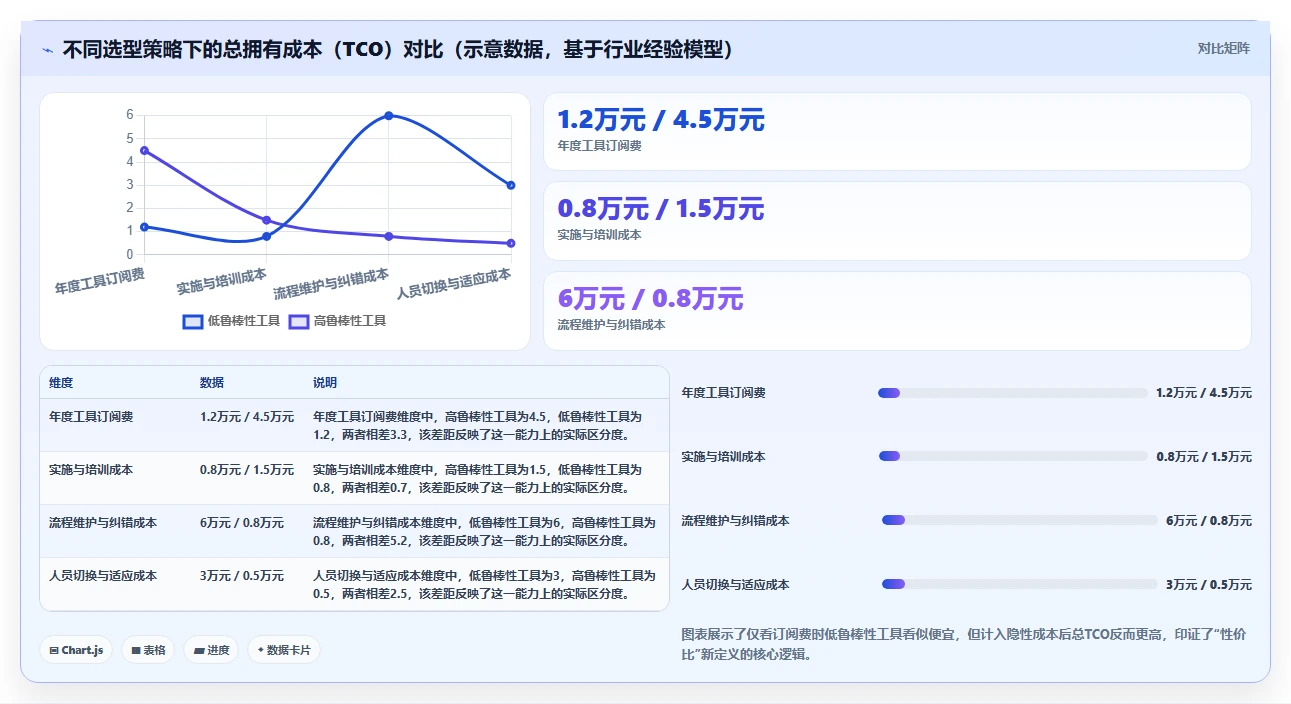Click the 实施与培训成本 table row name
This screenshot has height=704, width=1291.
pos(91,469)
